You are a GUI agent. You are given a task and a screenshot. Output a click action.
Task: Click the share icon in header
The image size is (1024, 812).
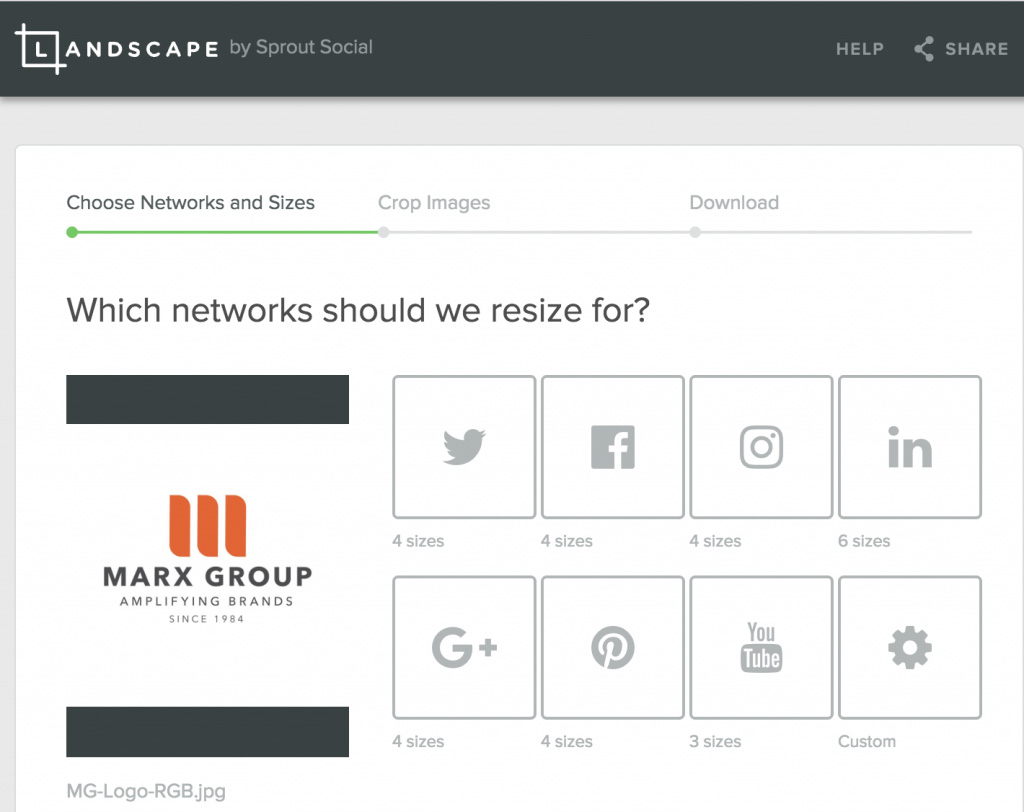[x=923, y=49]
